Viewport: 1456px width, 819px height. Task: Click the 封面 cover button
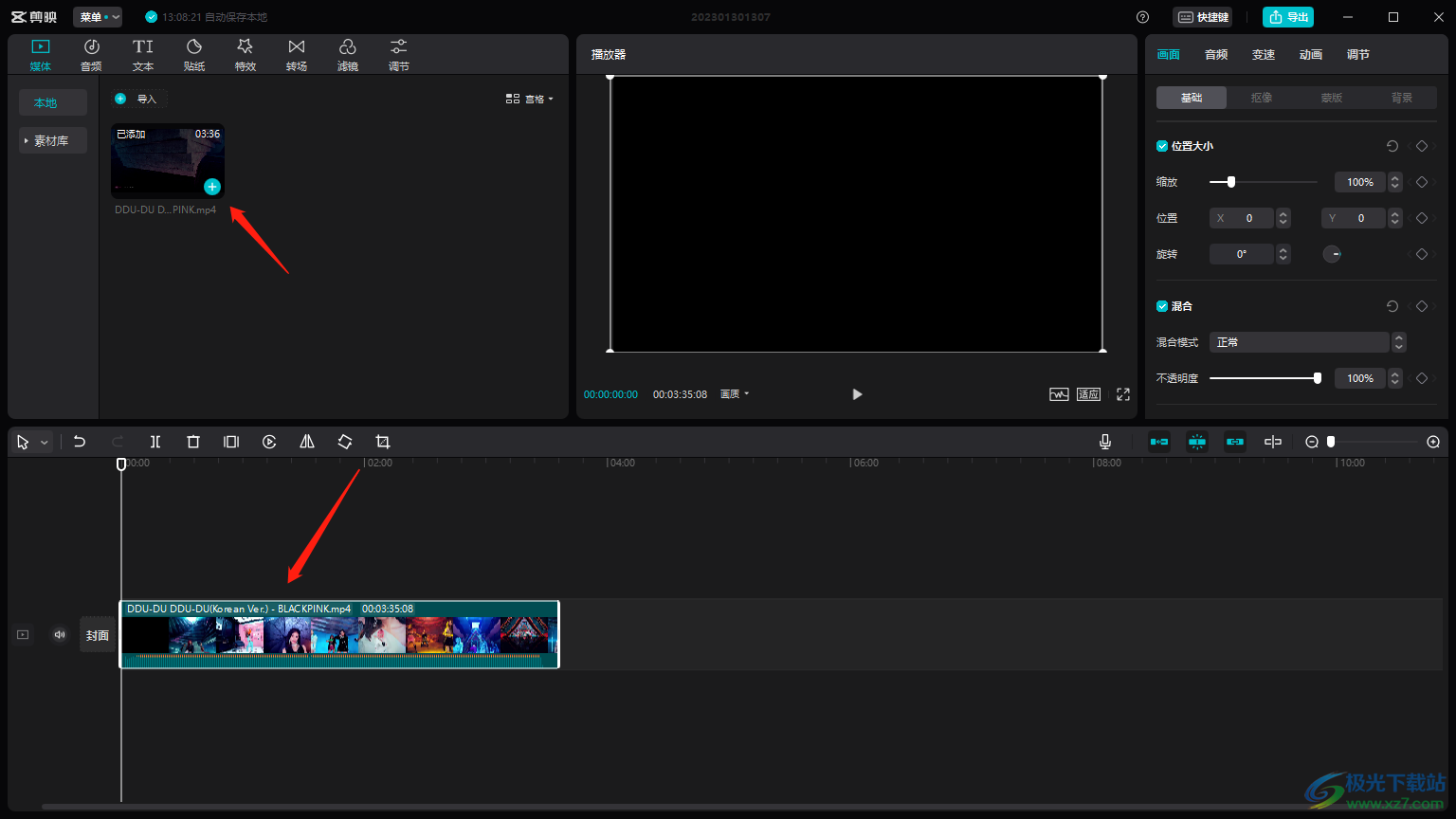point(98,635)
